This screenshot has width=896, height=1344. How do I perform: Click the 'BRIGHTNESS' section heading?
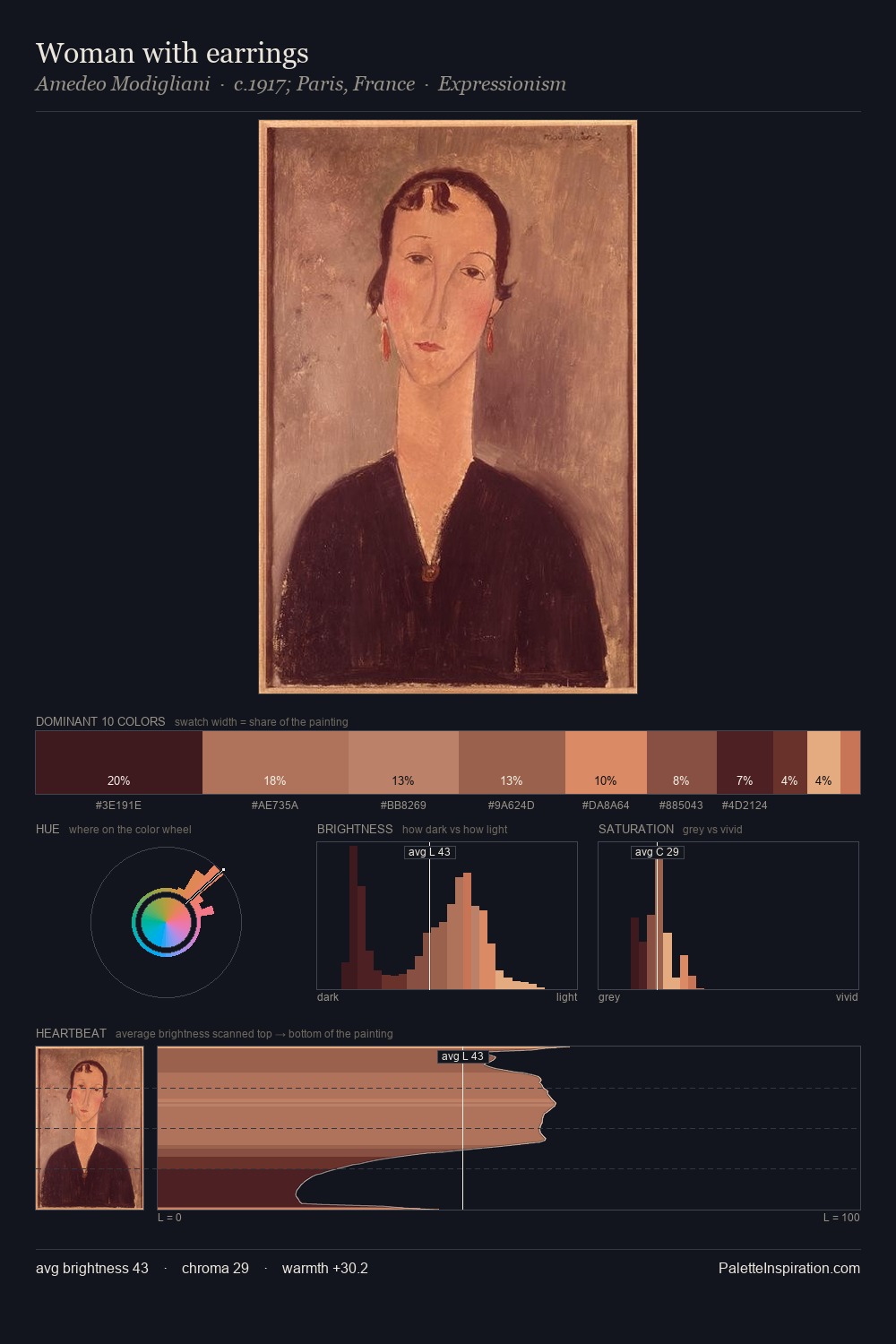point(355,829)
